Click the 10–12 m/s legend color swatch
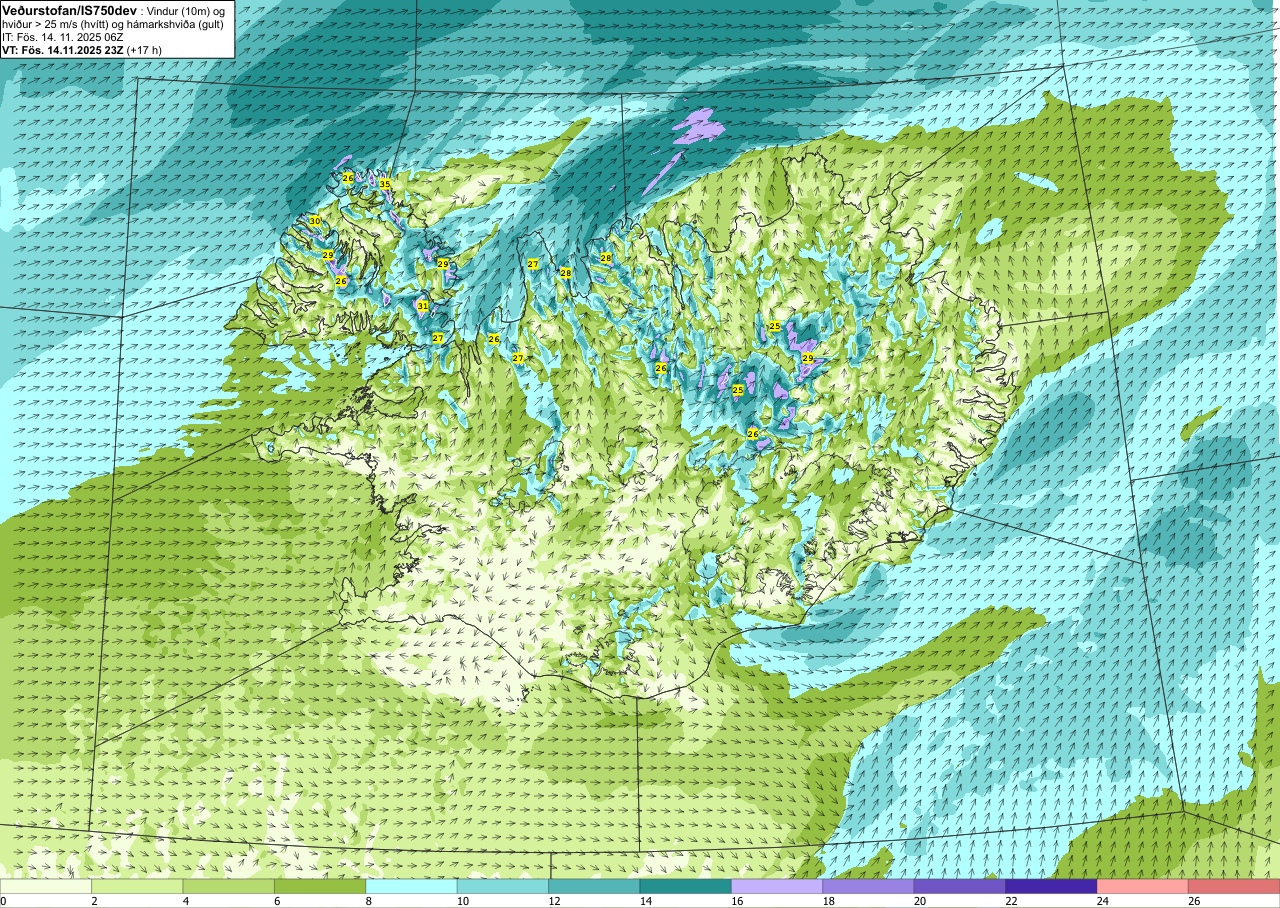The height and width of the screenshot is (908, 1280). pos(503,886)
